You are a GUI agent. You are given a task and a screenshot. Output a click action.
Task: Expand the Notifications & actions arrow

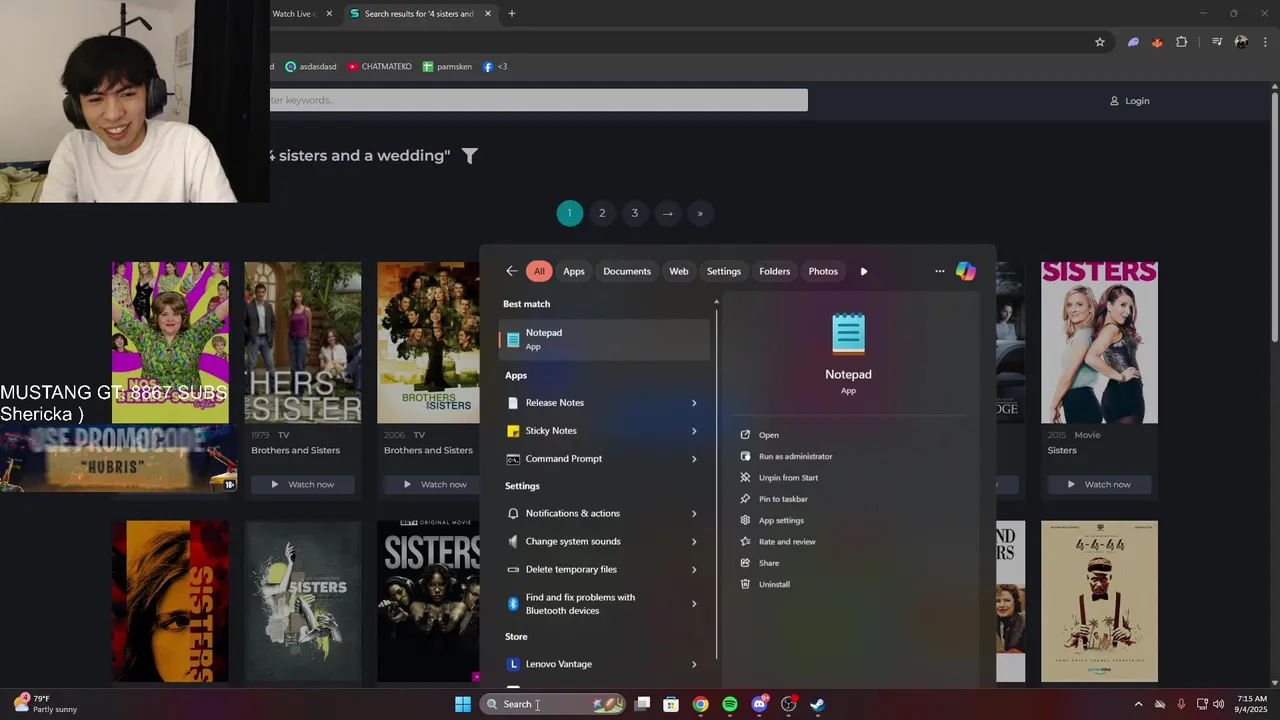tap(694, 514)
